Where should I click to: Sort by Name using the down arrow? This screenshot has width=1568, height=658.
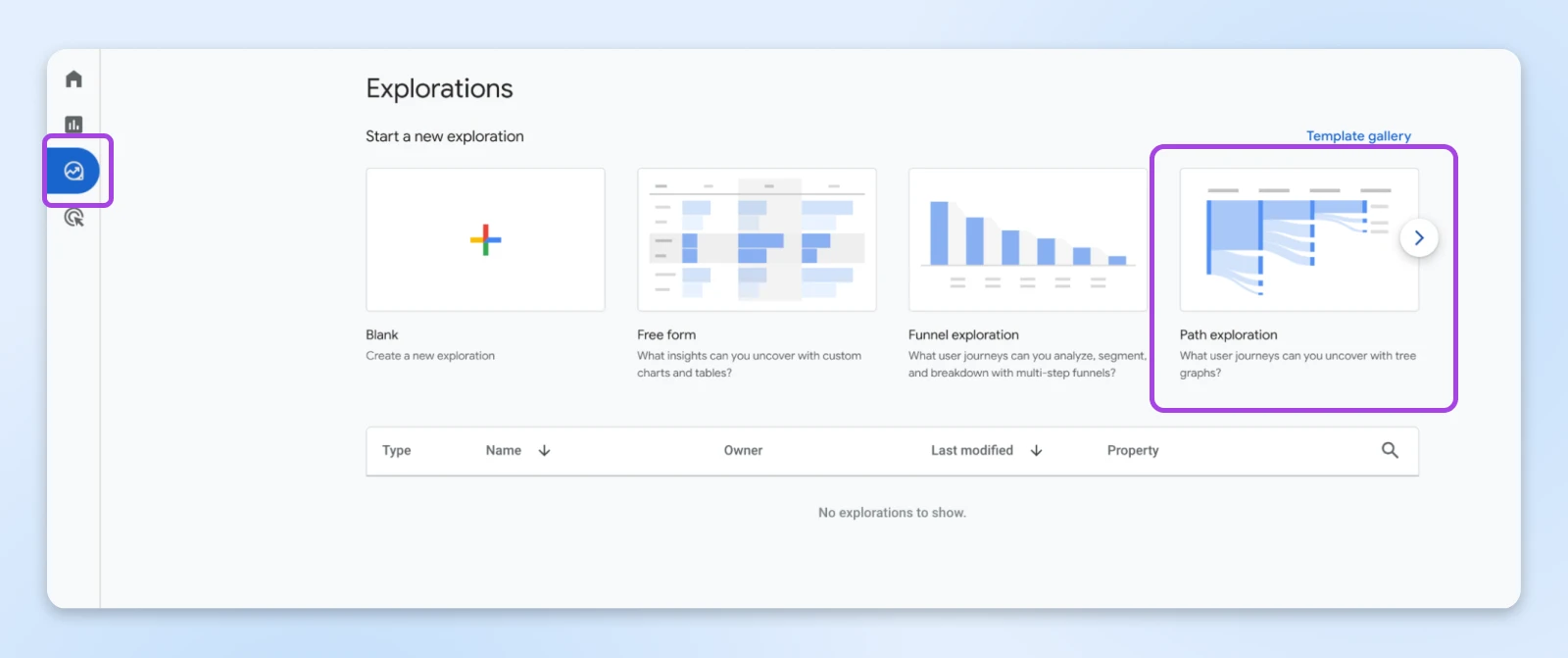tap(545, 451)
